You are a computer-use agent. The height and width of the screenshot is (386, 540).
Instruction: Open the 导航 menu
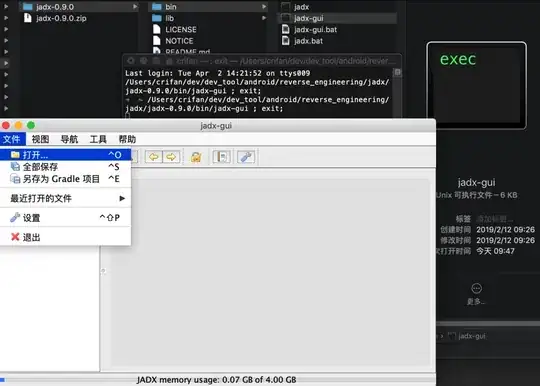[x=69, y=139]
